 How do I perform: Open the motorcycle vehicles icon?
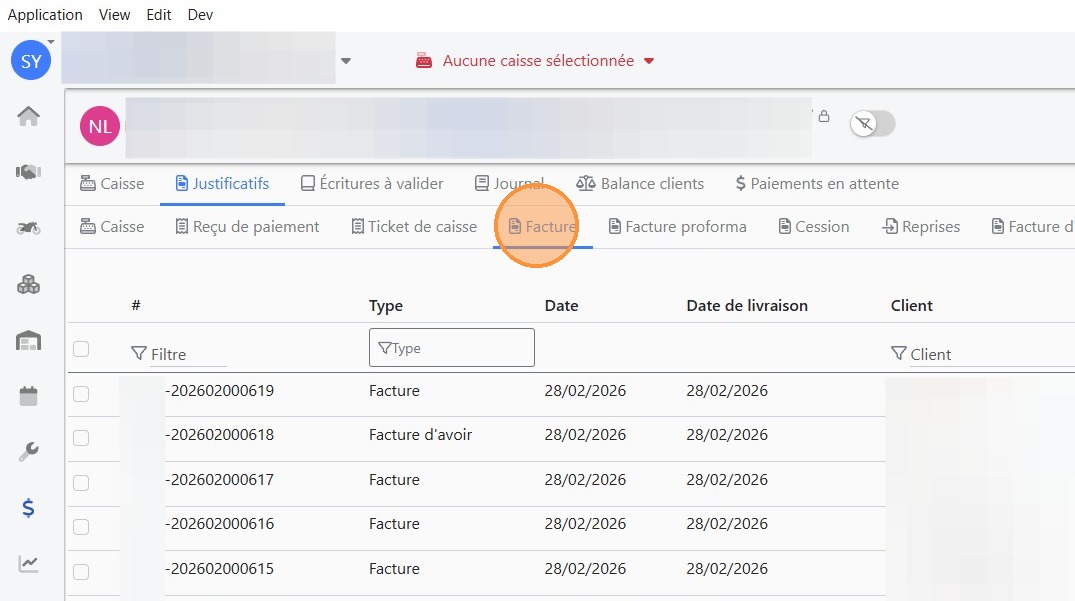(x=29, y=229)
